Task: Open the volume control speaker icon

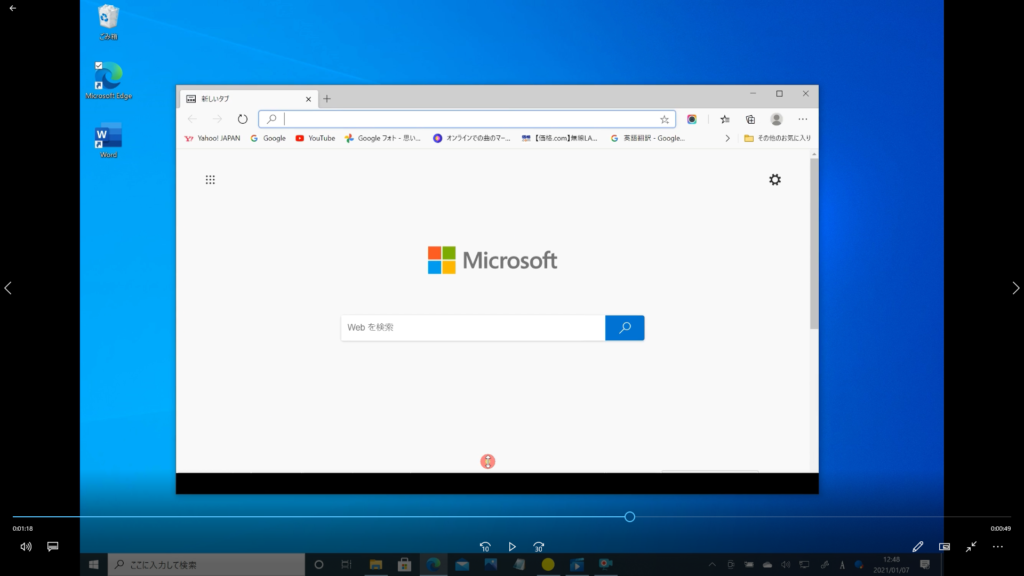Action: pyautogui.click(x=26, y=547)
